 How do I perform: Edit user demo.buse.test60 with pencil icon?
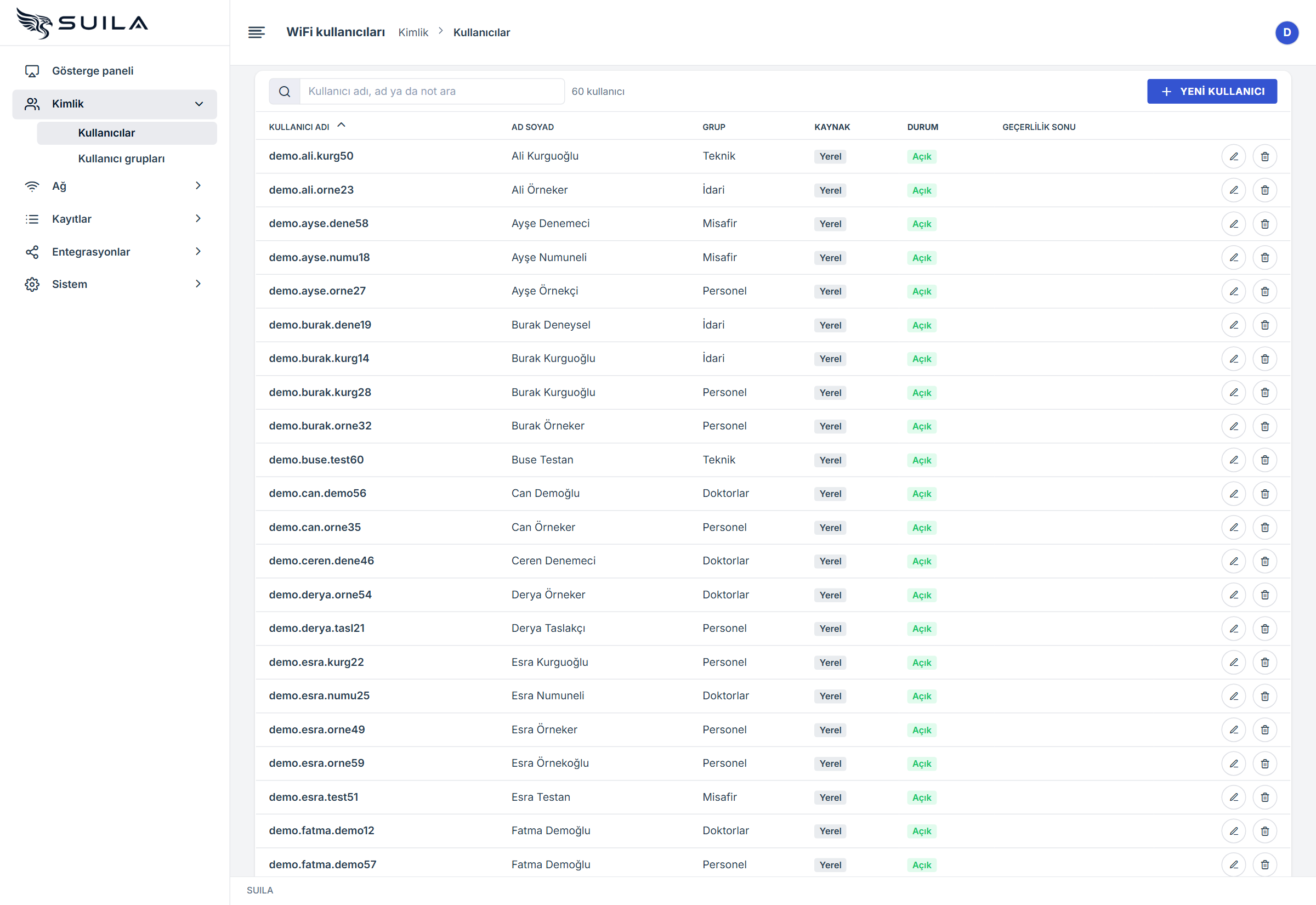(x=1233, y=460)
